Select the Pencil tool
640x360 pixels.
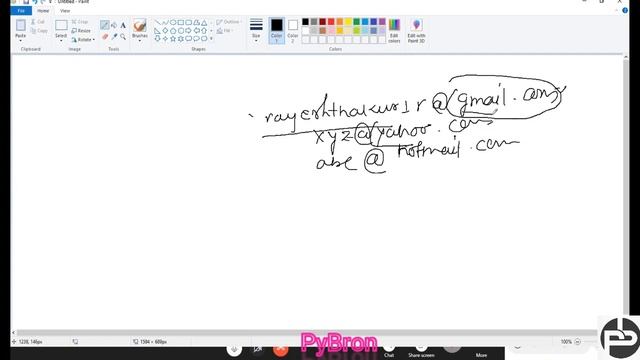pyautogui.click(x=104, y=25)
